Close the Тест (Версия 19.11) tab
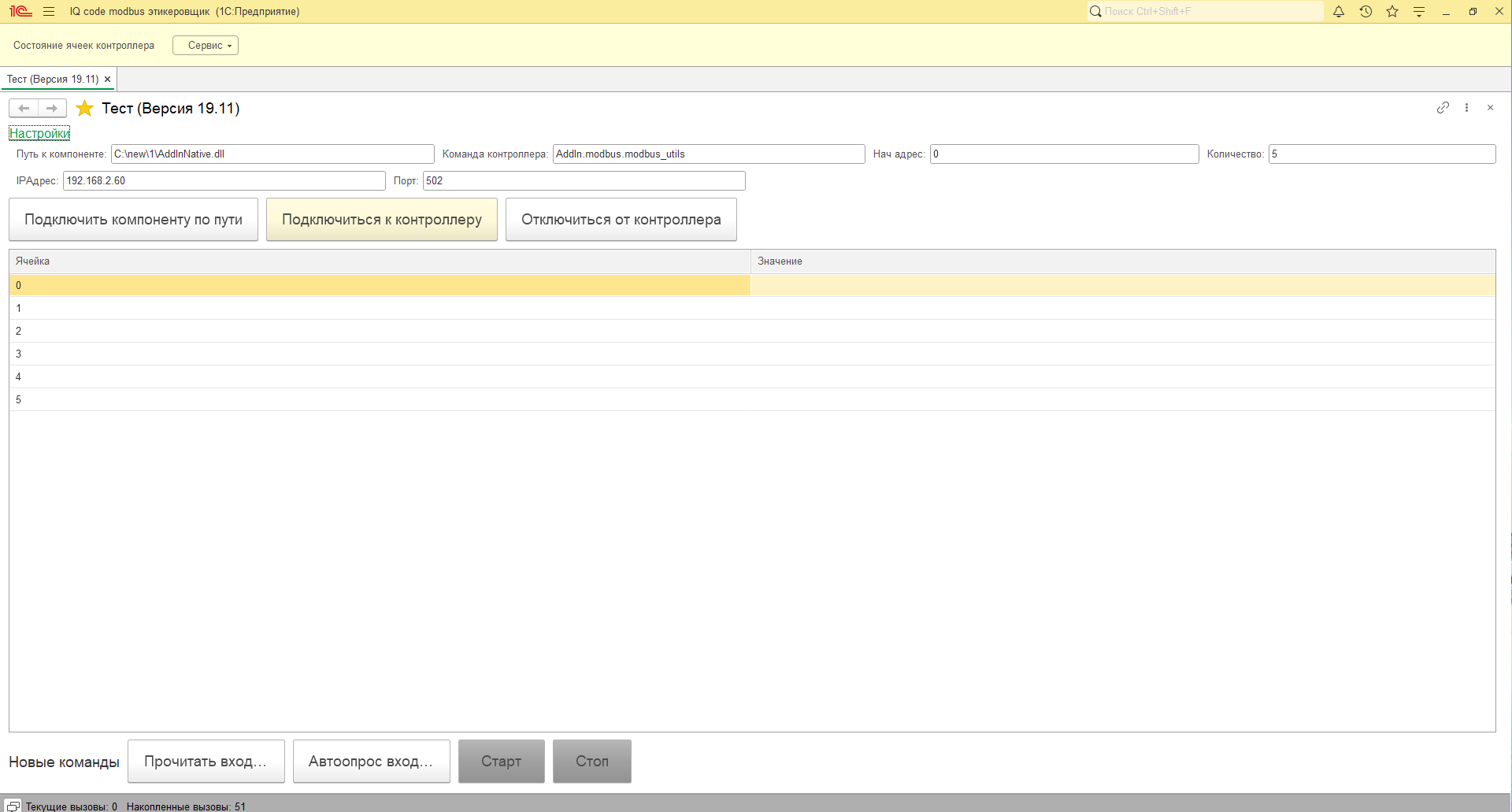The width and height of the screenshot is (1512, 812). click(108, 80)
